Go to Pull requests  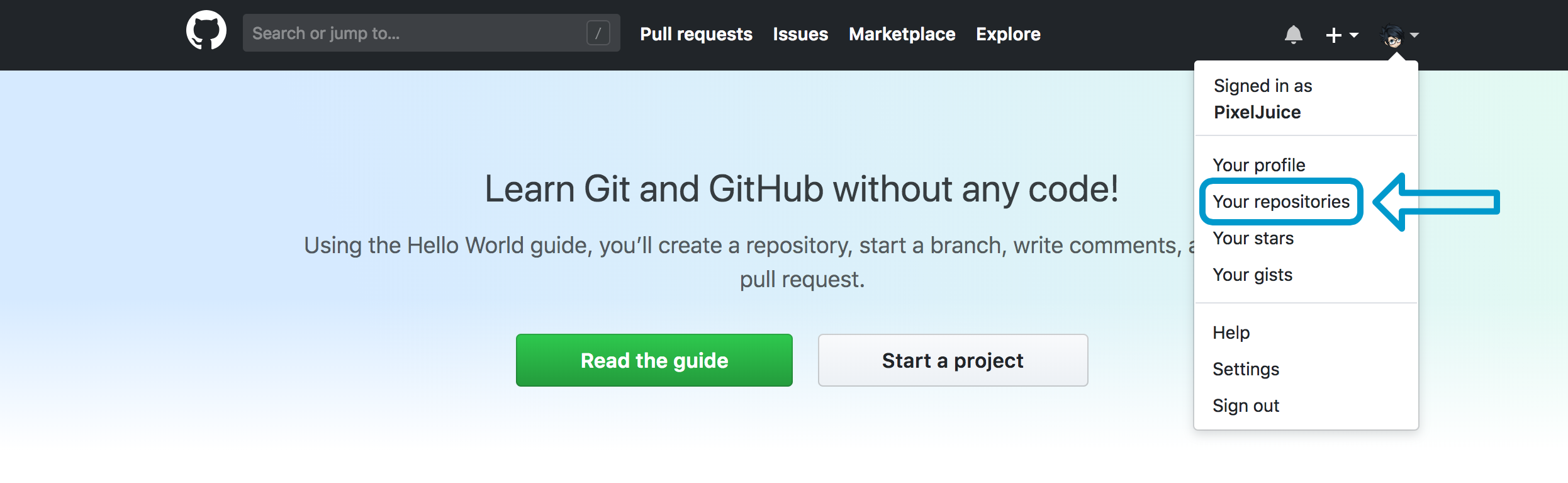tap(696, 34)
